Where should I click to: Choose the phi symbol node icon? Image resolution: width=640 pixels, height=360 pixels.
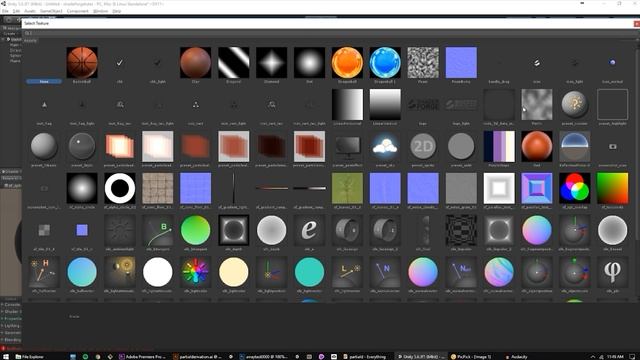click(612, 272)
